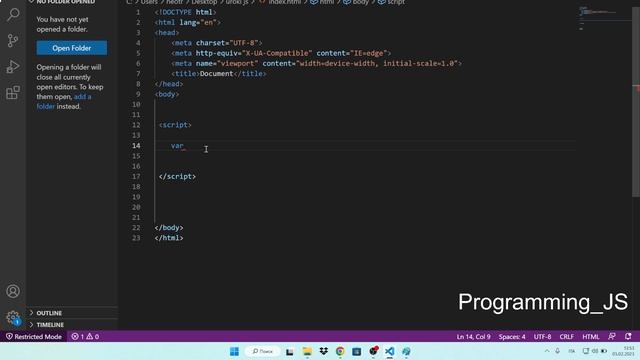Open the errors and warnings problems indicator
The image size is (640, 360).
point(85,336)
